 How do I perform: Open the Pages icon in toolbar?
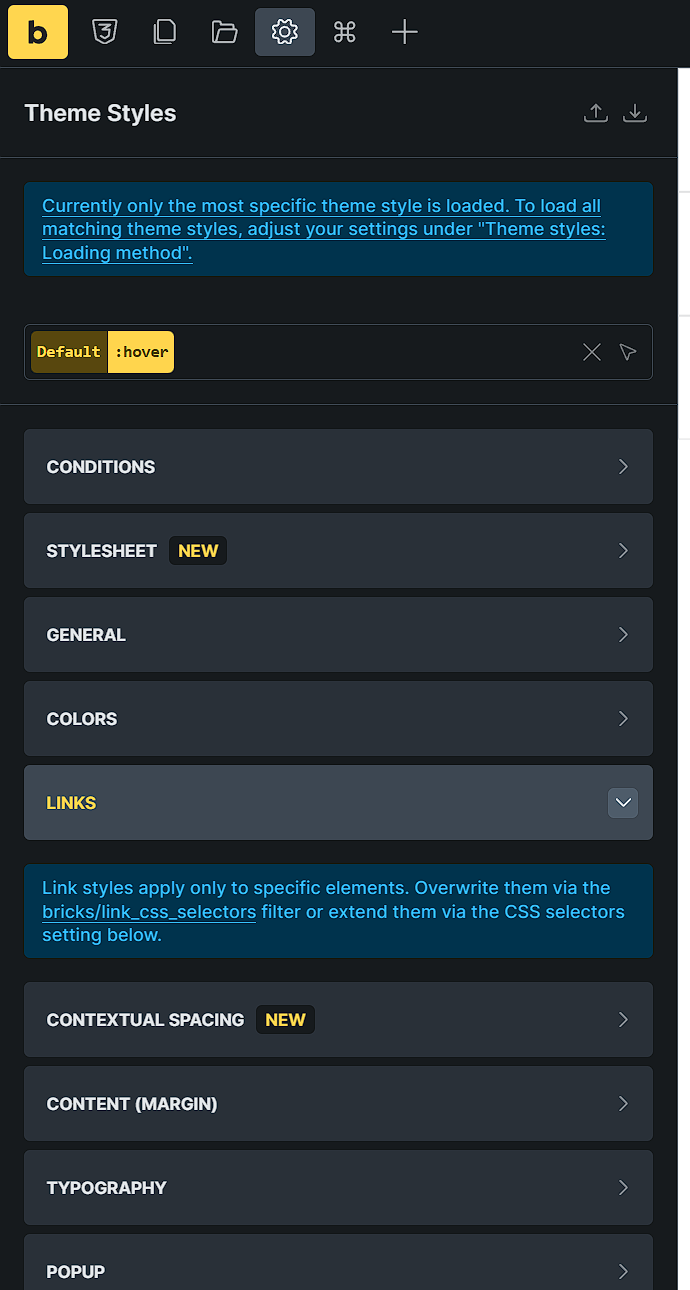tap(164, 32)
